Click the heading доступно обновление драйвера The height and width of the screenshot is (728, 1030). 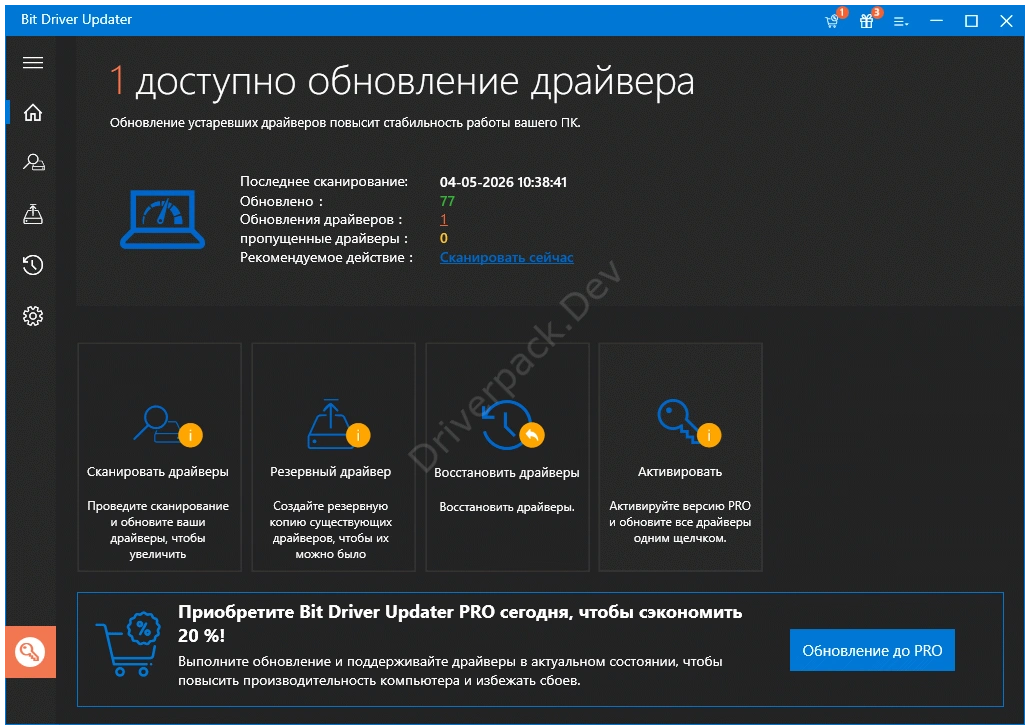click(414, 82)
